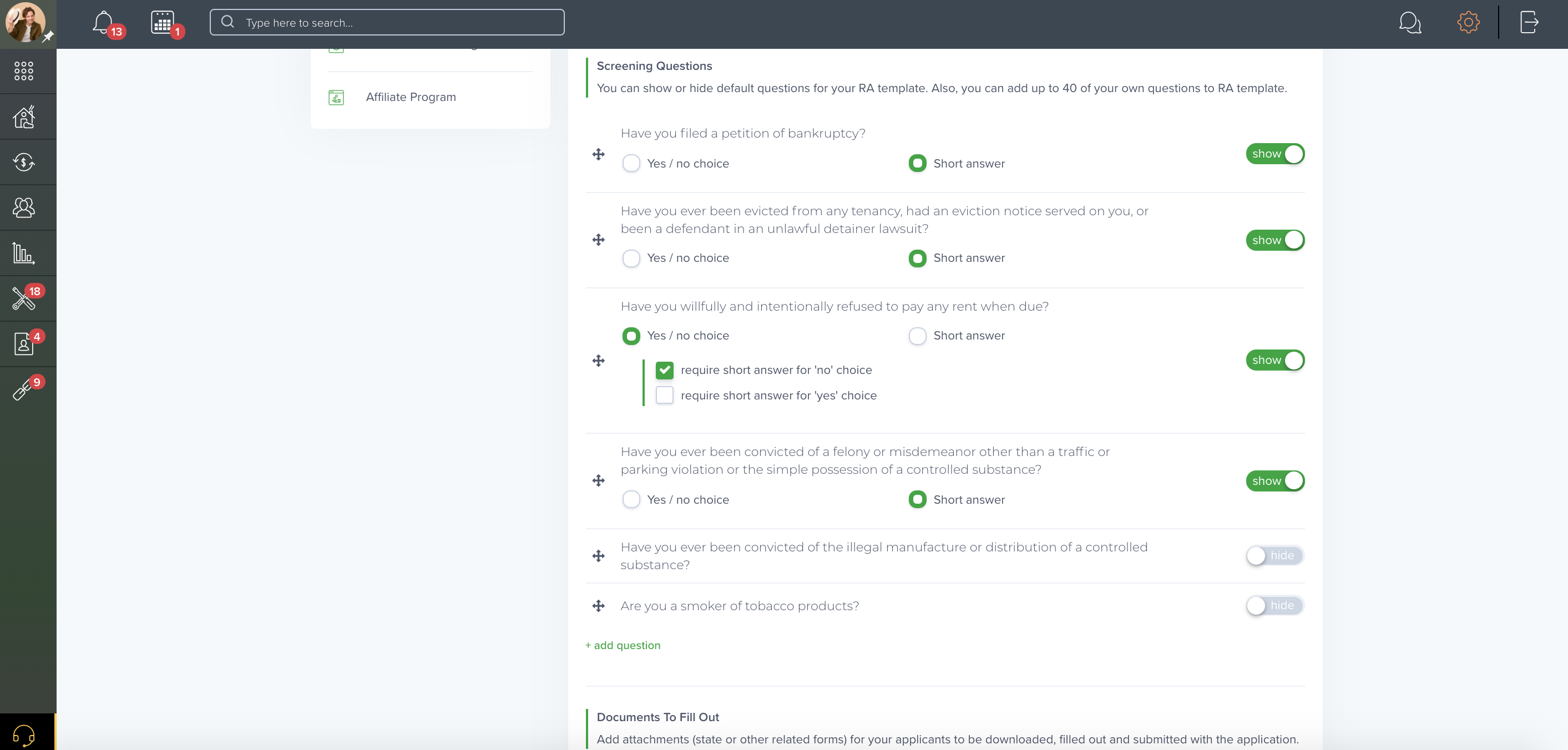The image size is (1568, 750).
Task: Select Yes / no choice for bankruptcy question
Action: [631, 163]
